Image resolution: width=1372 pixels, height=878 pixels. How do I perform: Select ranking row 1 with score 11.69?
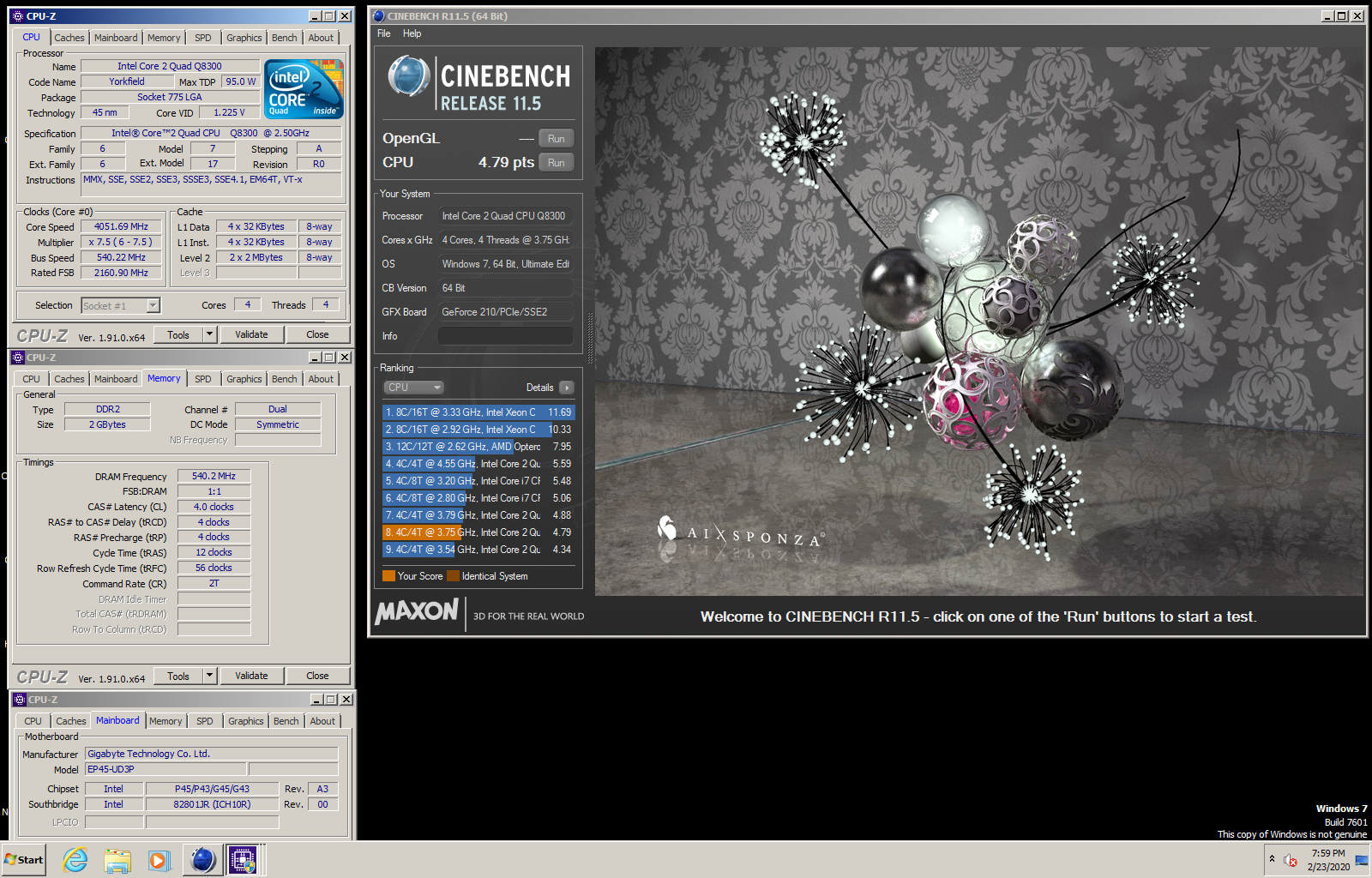coord(478,412)
